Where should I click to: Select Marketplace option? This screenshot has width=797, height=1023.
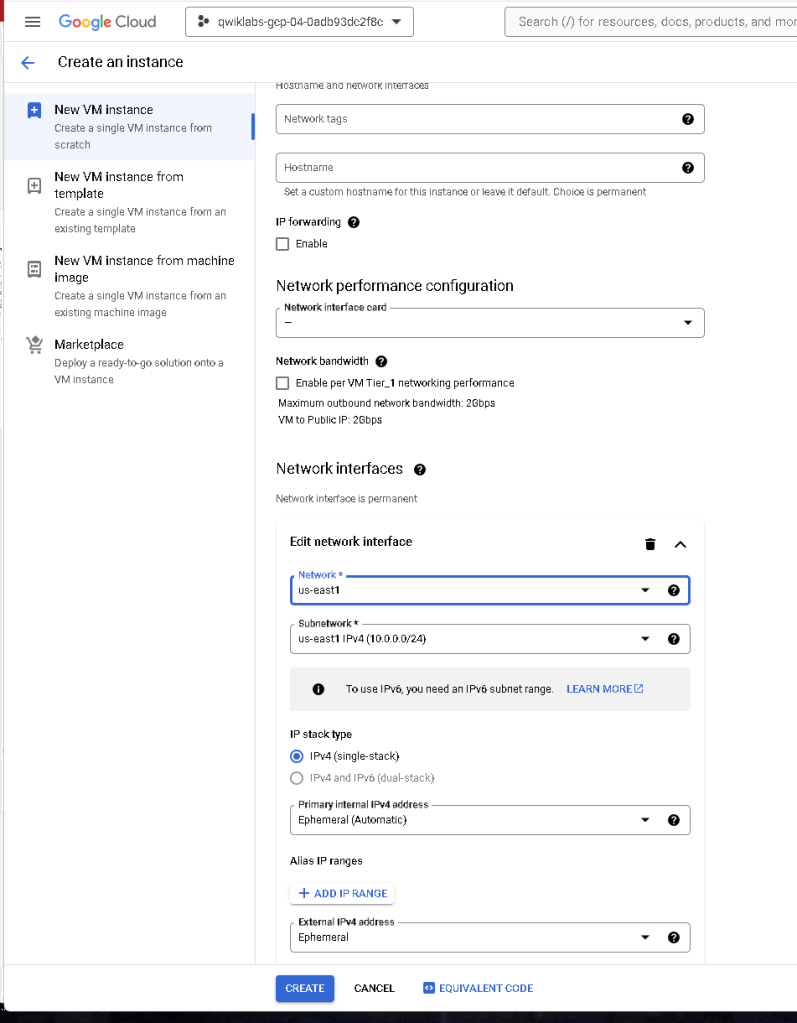tap(129, 361)
